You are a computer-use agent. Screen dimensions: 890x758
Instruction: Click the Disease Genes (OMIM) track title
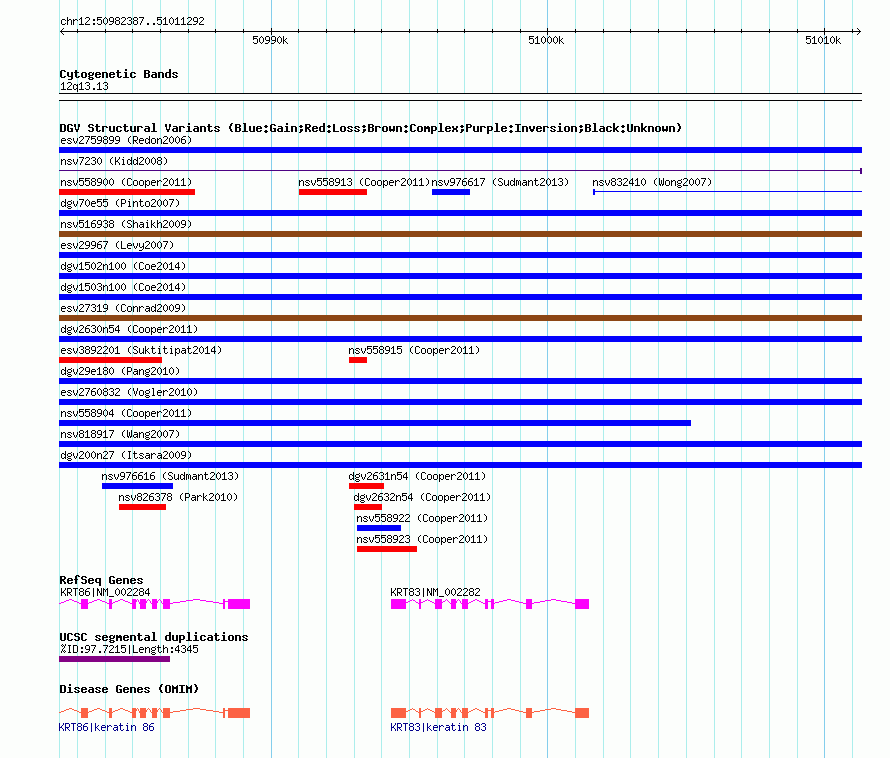pos(129,689)
